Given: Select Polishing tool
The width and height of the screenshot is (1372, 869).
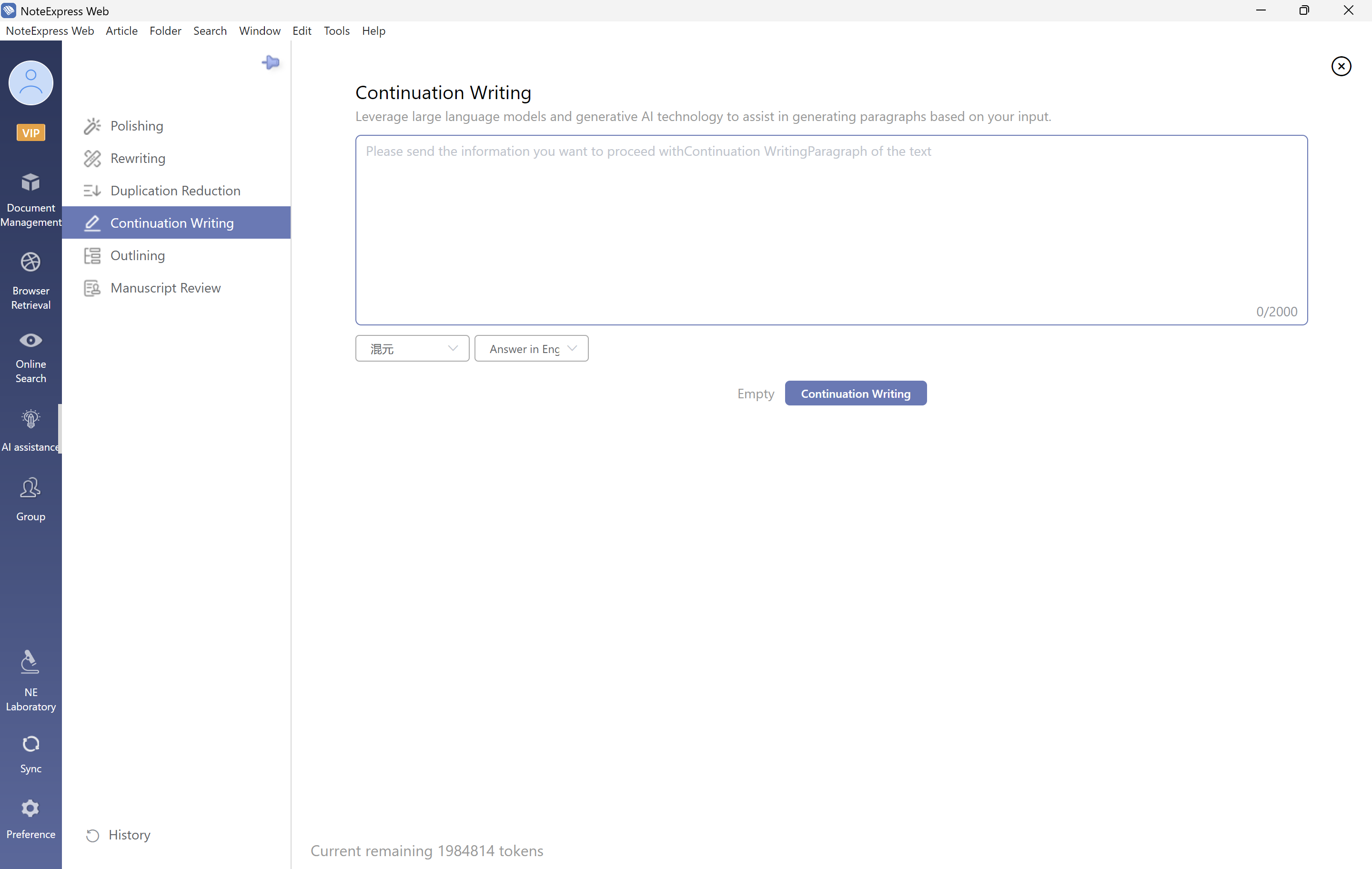Looking at the screenshot, I should coord(177,126).
